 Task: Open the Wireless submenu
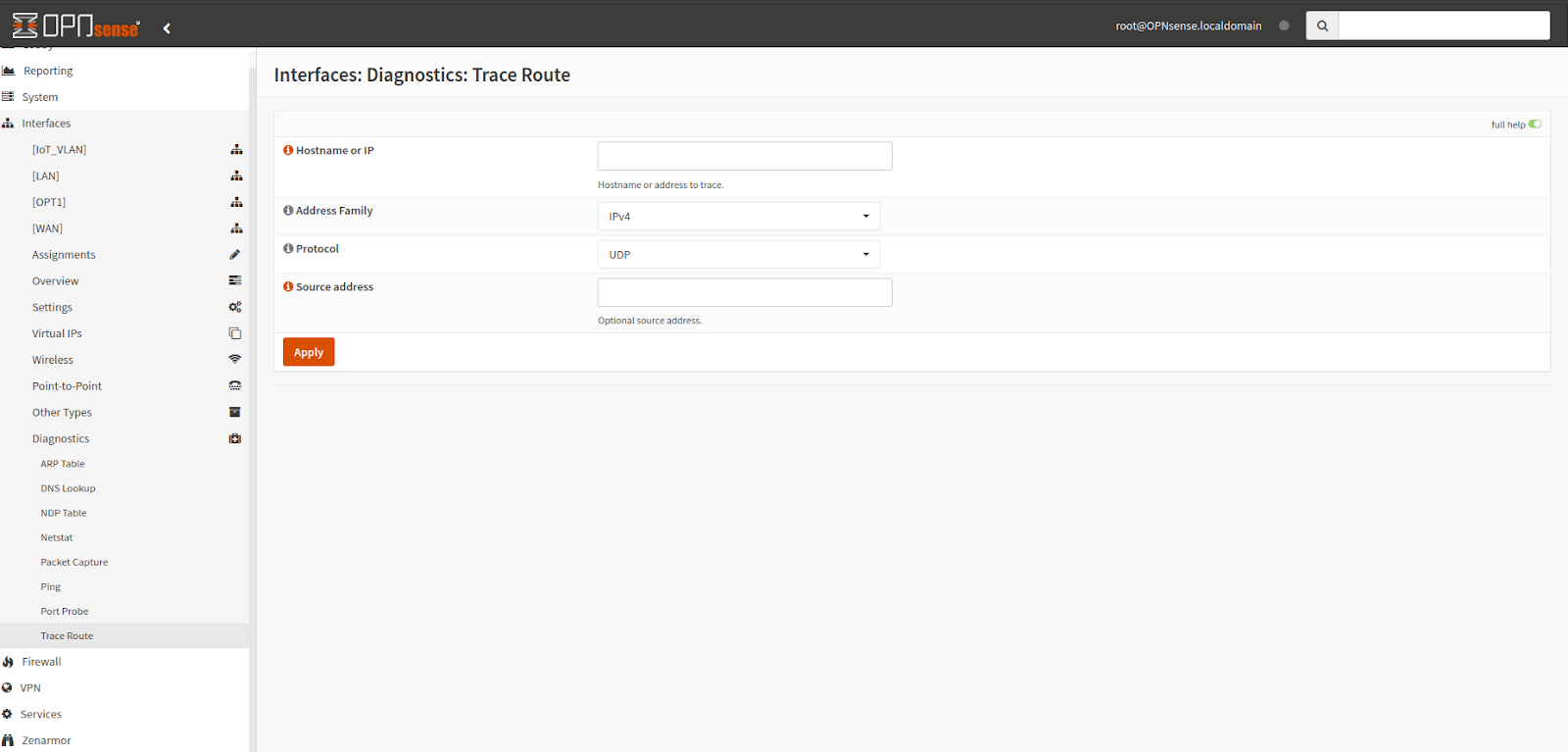click(x=53, y=360)
